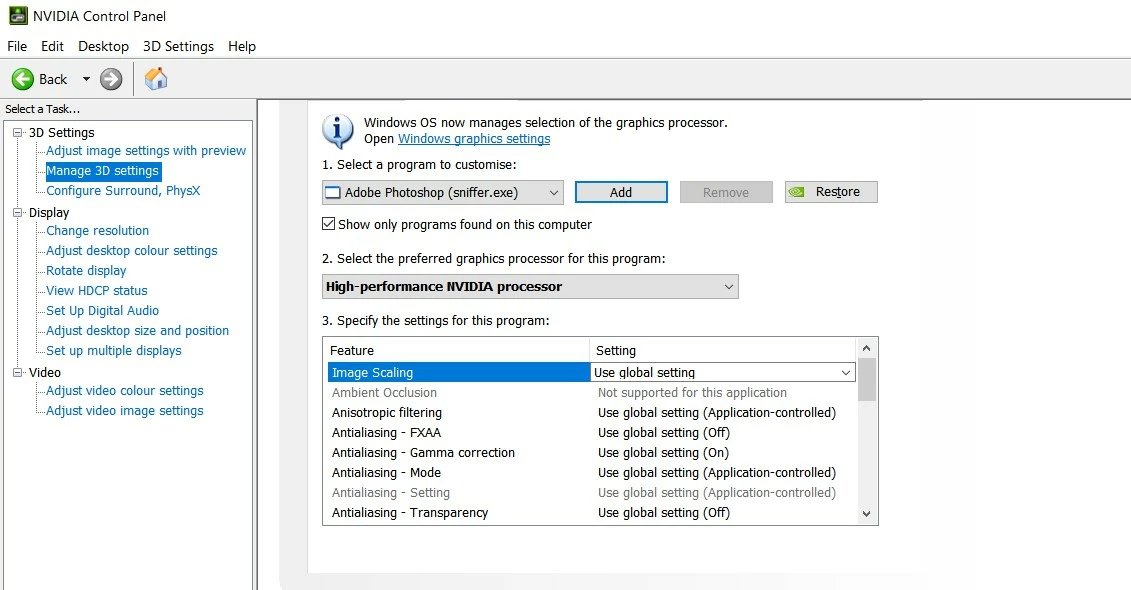Select the Ambient Occlusion row

pyautogui.click(x=590, y=392)
